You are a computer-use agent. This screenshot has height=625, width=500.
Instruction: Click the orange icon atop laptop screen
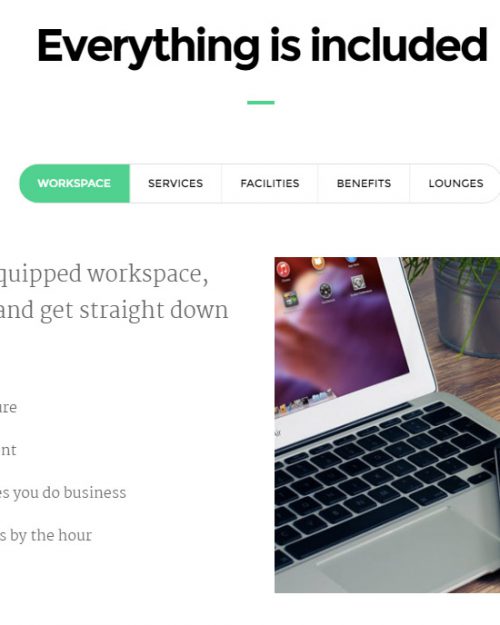pos(318,263)
